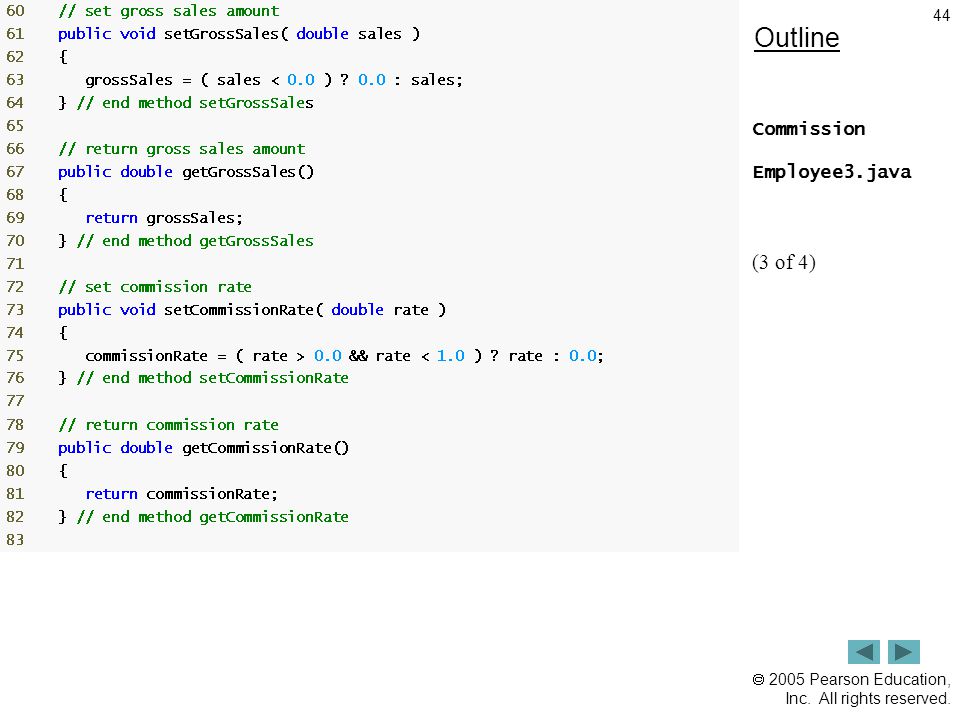Image resolution: width=960 pixels, height=720 pixels.
Task: Advance with the next slide arrow
Action: click(904, 652)
